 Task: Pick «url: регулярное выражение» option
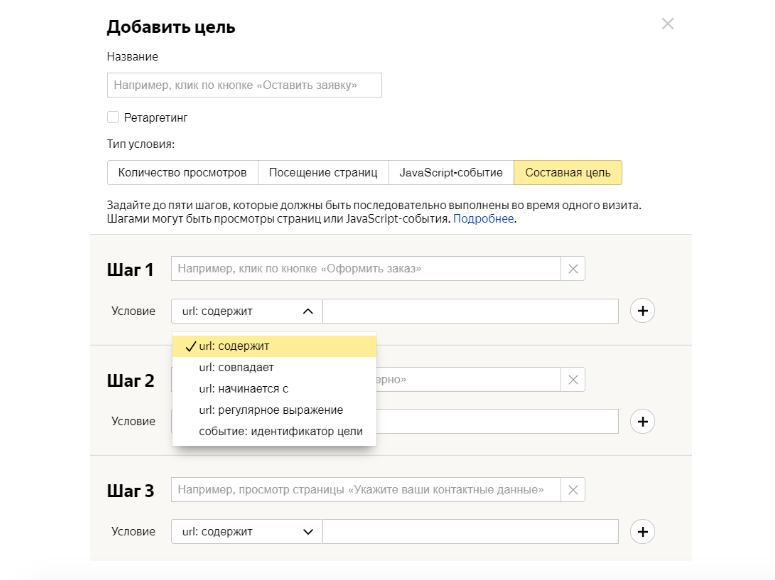270,410
